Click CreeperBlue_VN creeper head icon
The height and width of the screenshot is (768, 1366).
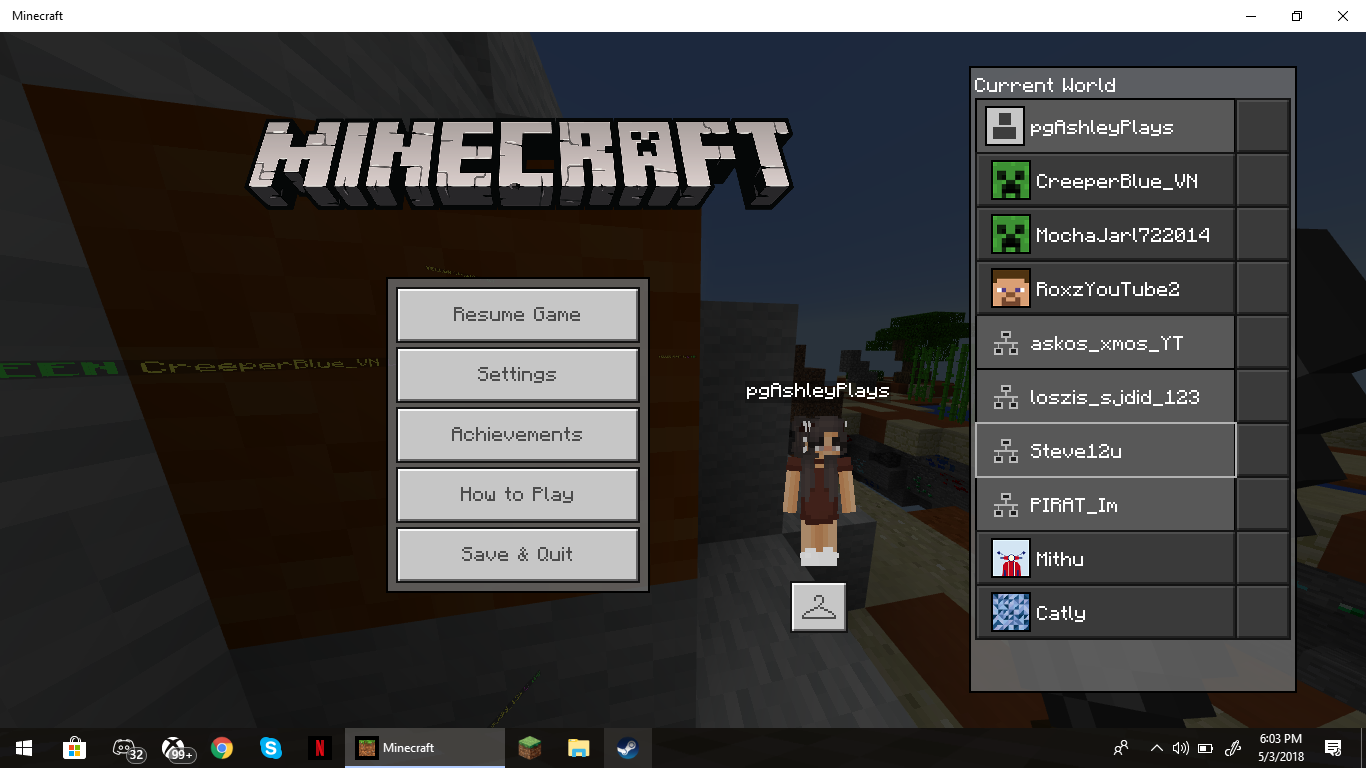[x=1010, y=181]
